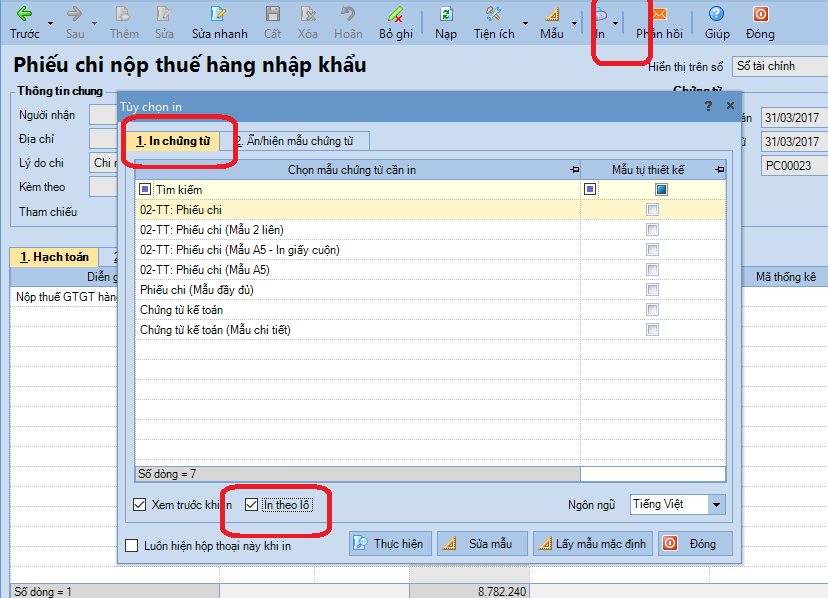Toggle checkbox for Mẫu A5 - In giấy cuộn
This screenshot has height=598, width=828.
coord(653,250)
